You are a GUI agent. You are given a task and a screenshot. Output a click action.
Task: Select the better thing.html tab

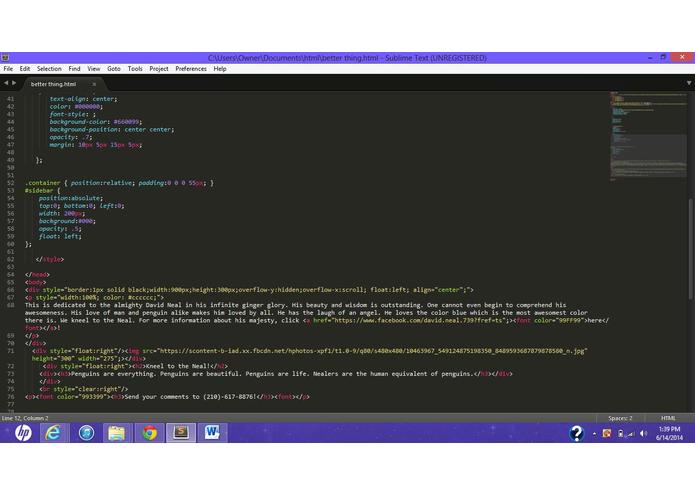pos(54,84)
